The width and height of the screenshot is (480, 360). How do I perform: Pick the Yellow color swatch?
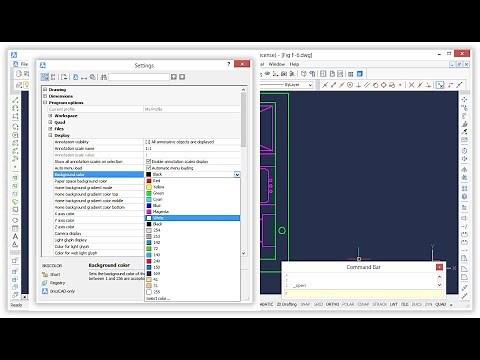(149, 187)
